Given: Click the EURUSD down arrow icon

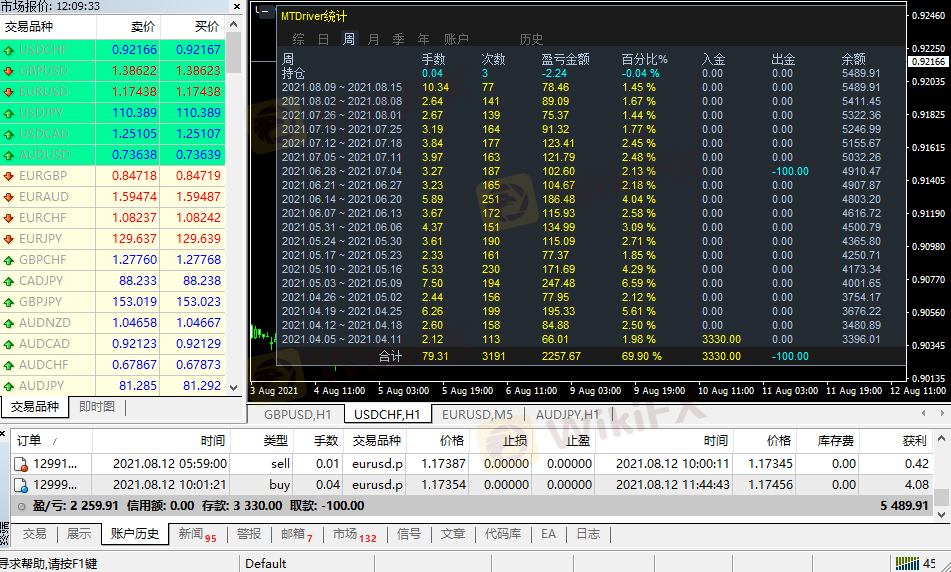Looking at the screenshot, I should pos(9,92).
